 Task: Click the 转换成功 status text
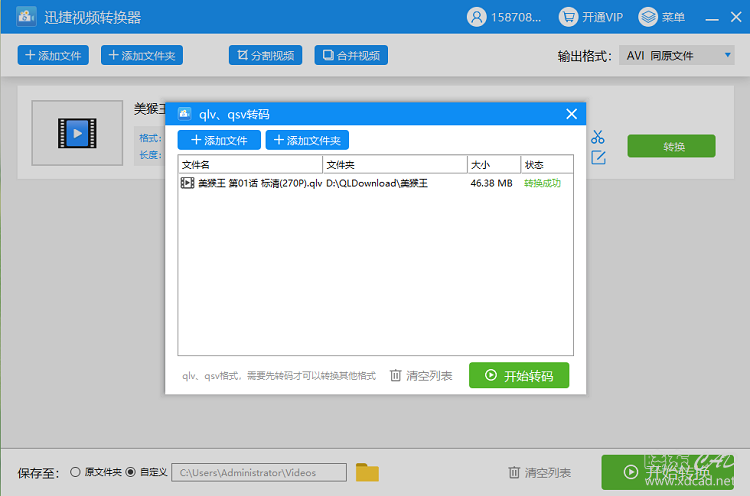[542, 183]
